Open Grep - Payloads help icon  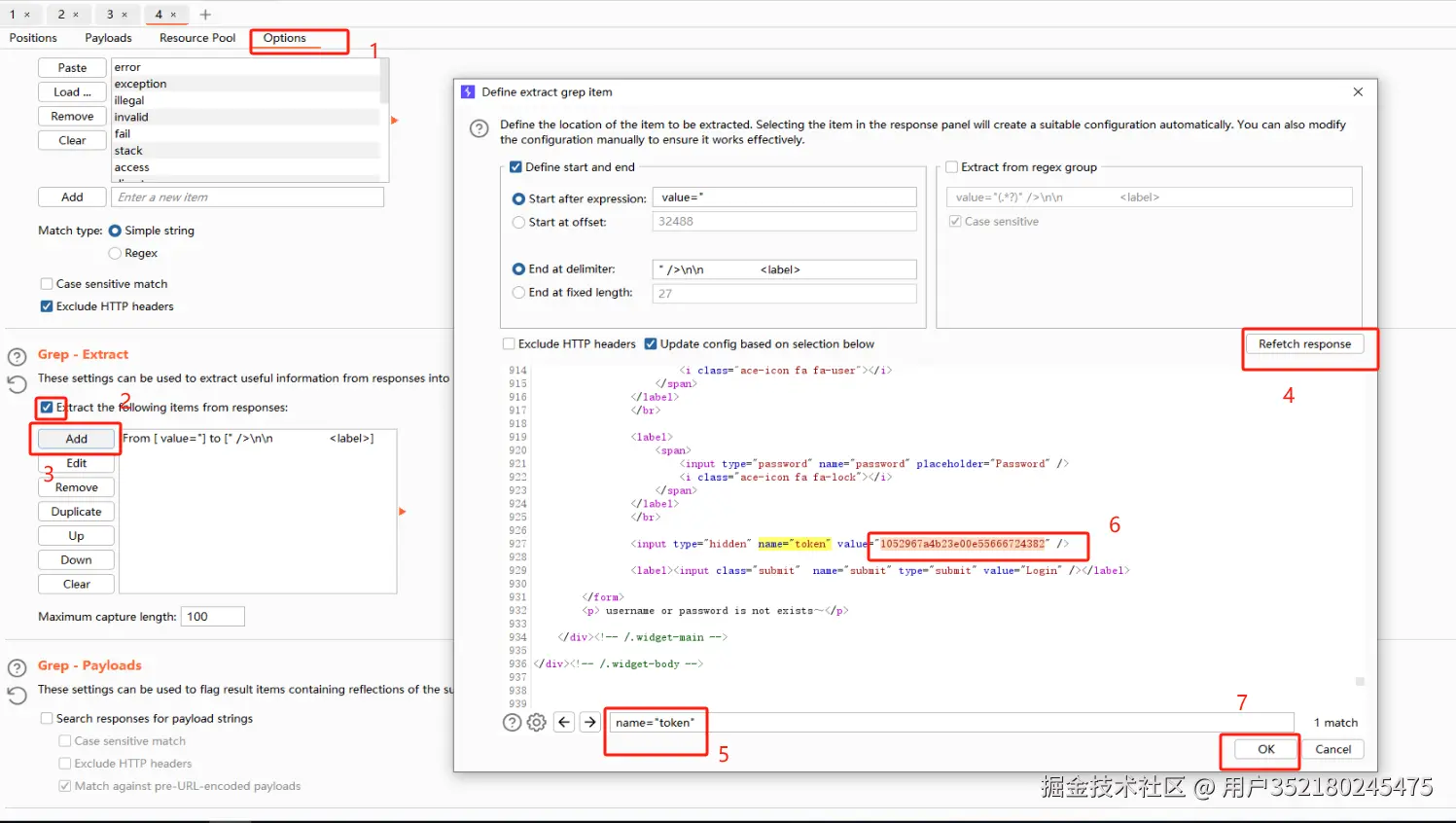[17, 667]
